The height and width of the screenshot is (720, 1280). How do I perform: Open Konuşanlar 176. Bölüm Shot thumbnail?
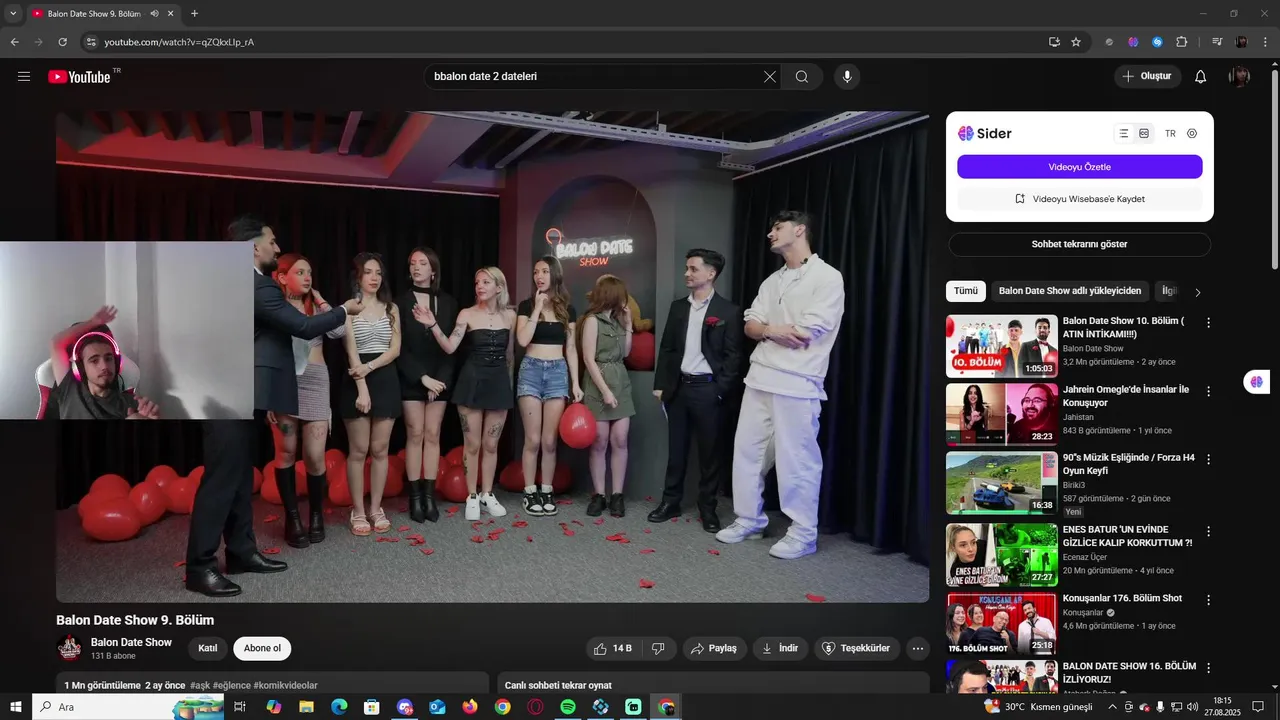[1002, 624]
